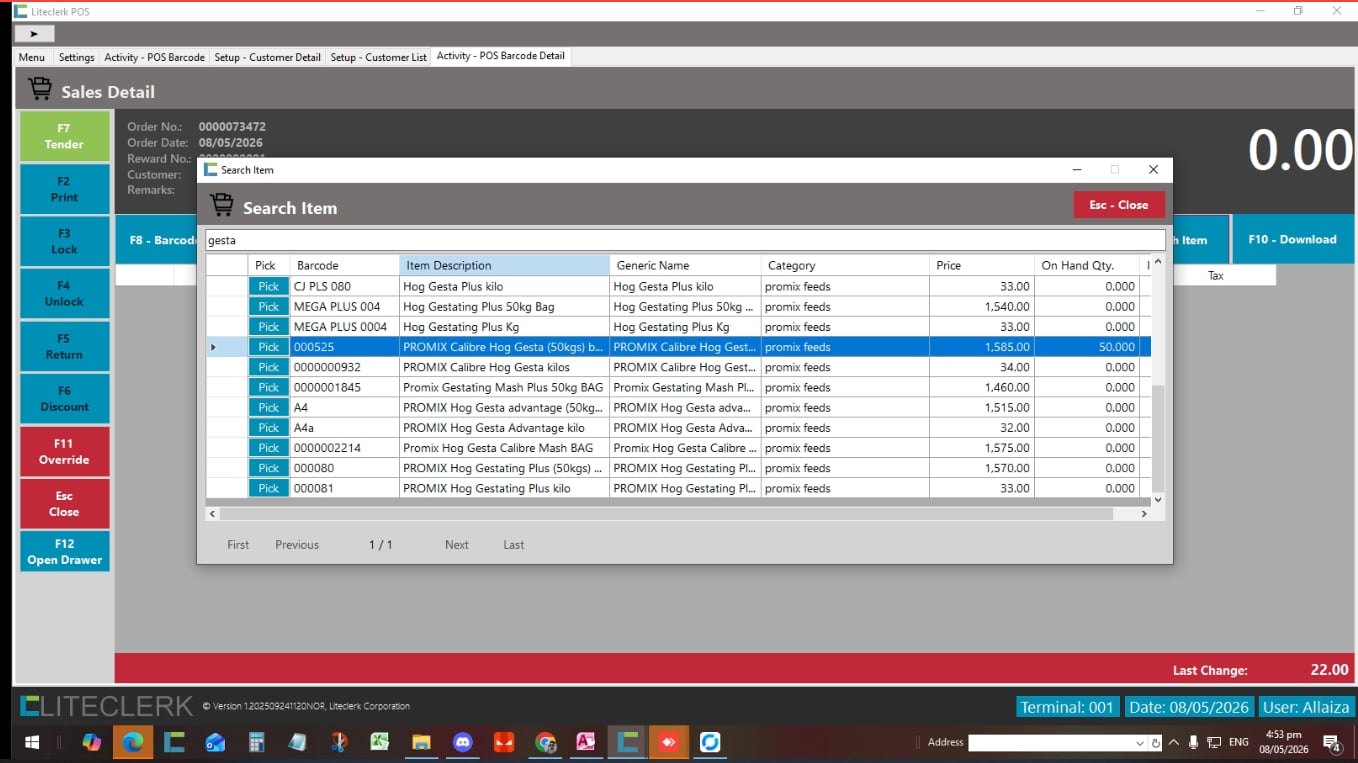Click the taskbar Address input field
The height and width of the screenshot is (763, 1358).
[x=1050, y=743]
